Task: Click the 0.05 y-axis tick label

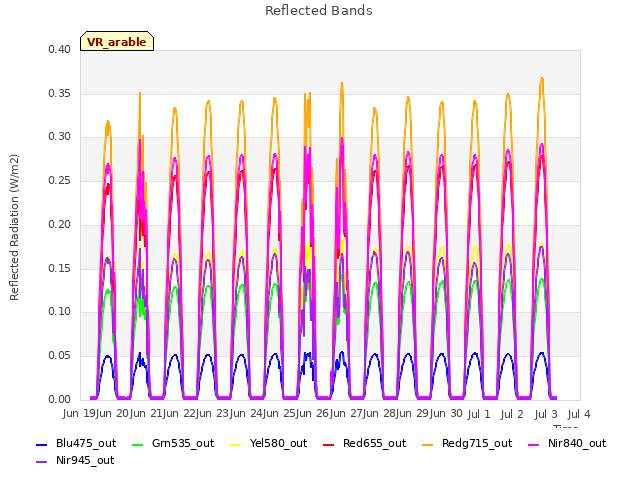Action: click(60, 356)
